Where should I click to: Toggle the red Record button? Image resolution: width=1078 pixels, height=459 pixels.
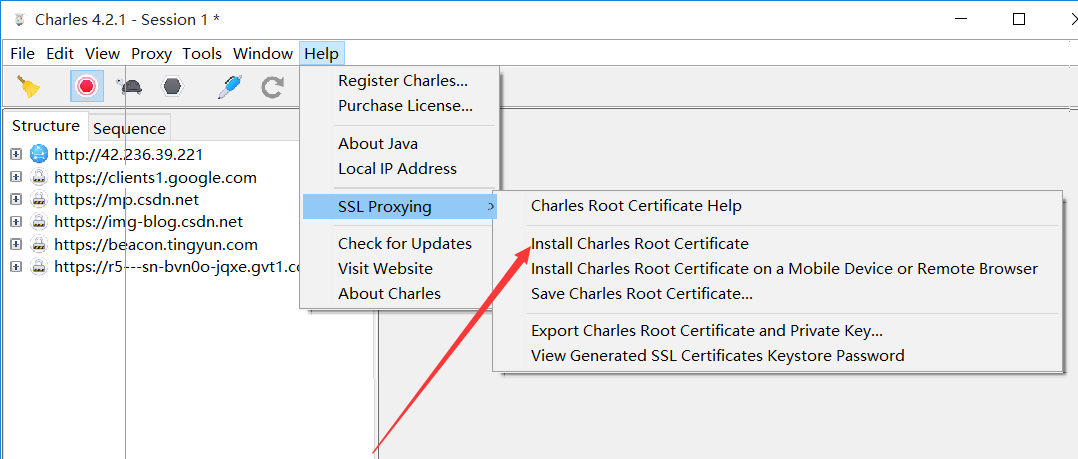click(x=87, y=87)
